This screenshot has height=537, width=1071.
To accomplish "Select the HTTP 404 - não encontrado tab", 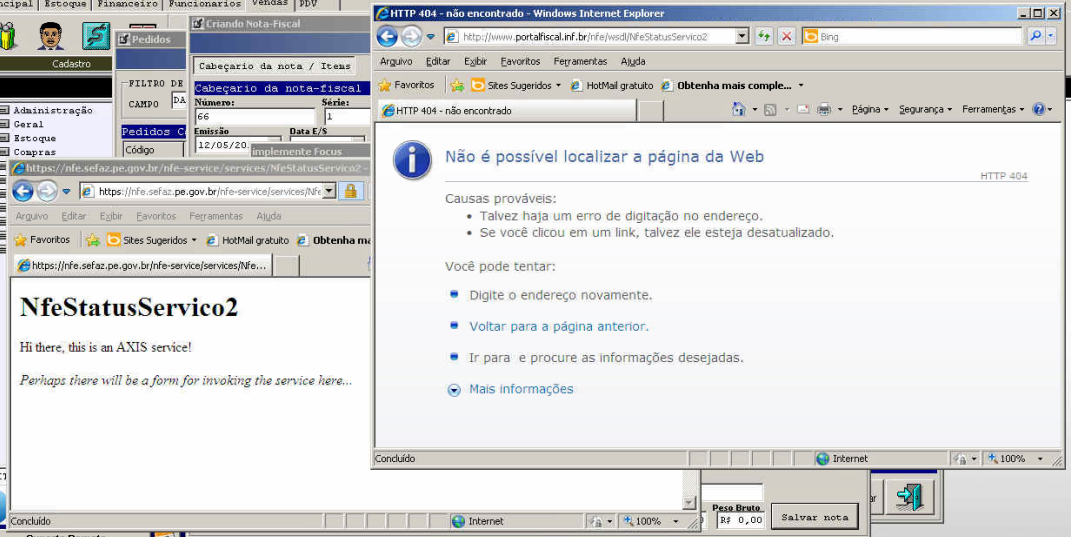I will pos(507,110).
